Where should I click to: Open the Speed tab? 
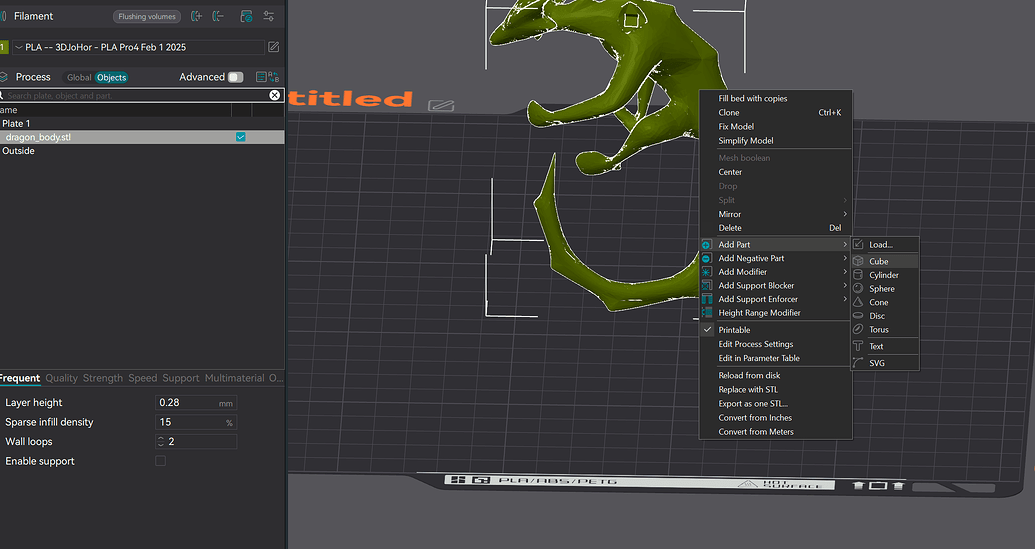tap(143, 378)
